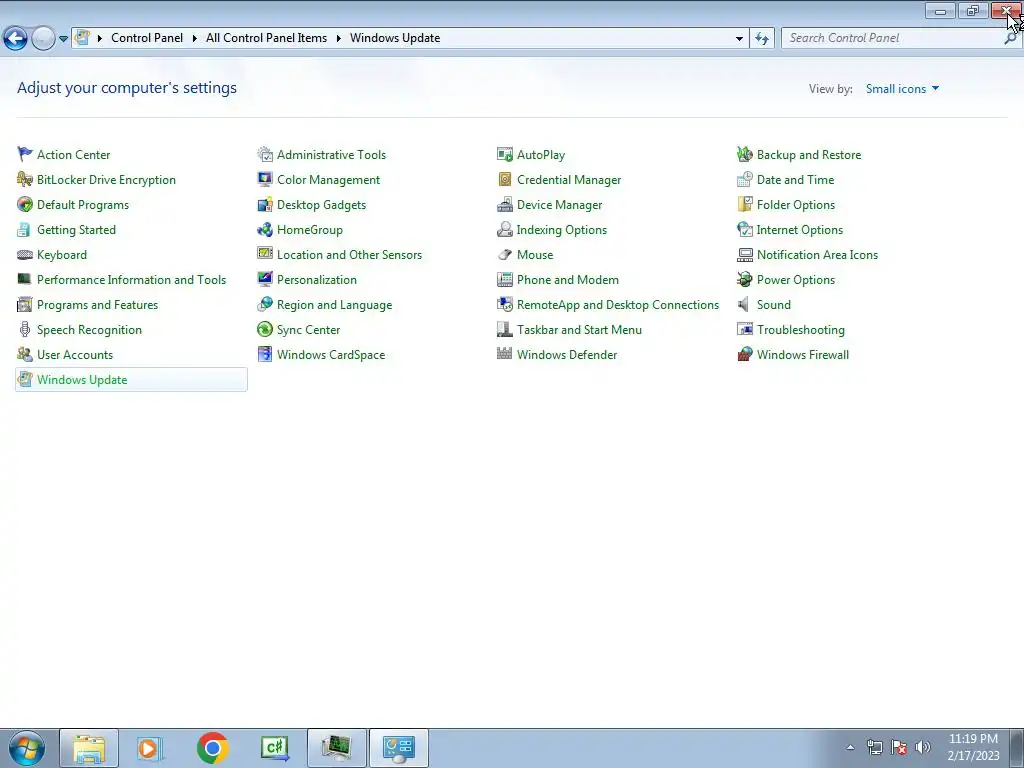Open Troubleshooting link
1024x768 pixels.
[801, 330]
